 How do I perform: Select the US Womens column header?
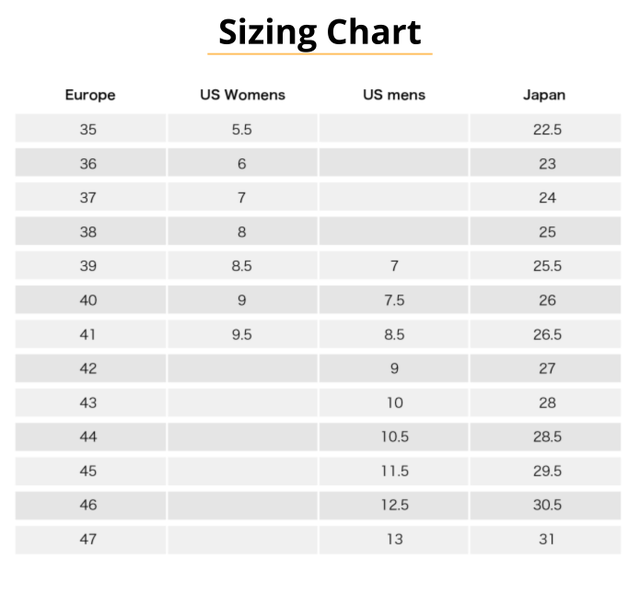[242, 95]
